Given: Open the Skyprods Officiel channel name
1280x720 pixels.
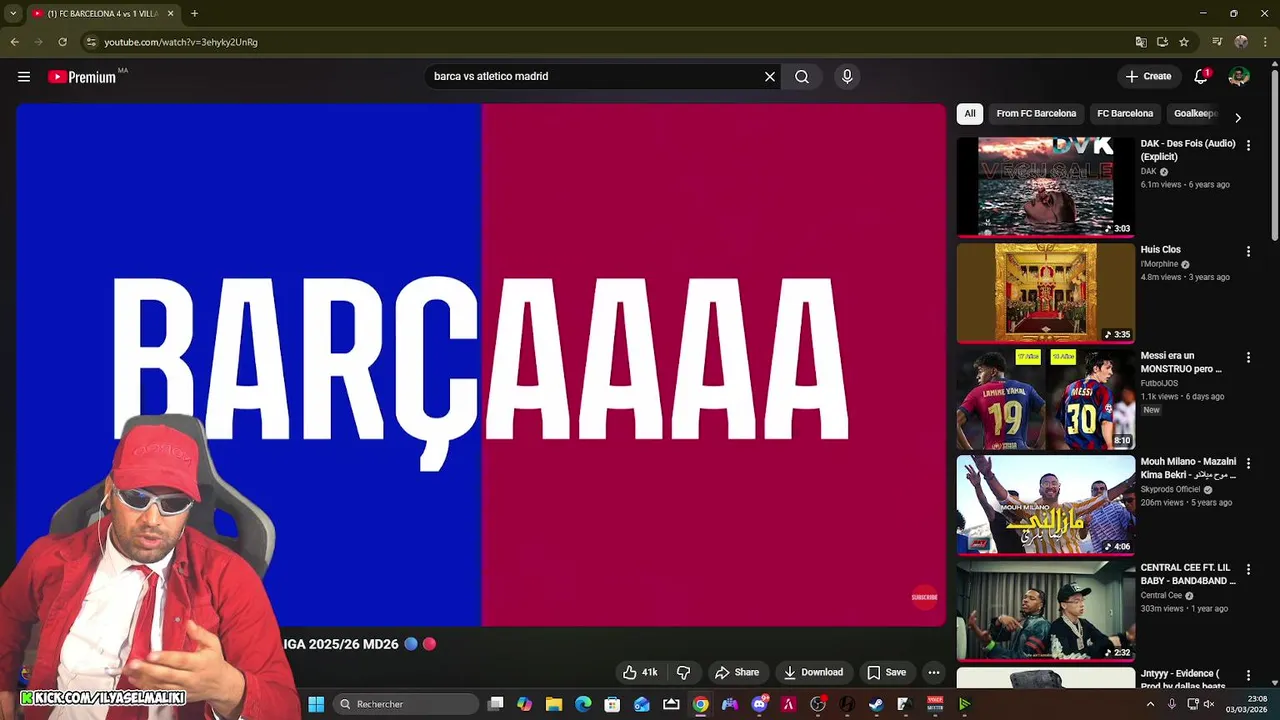Looking at the screenshot, I should coord(1170,489).
